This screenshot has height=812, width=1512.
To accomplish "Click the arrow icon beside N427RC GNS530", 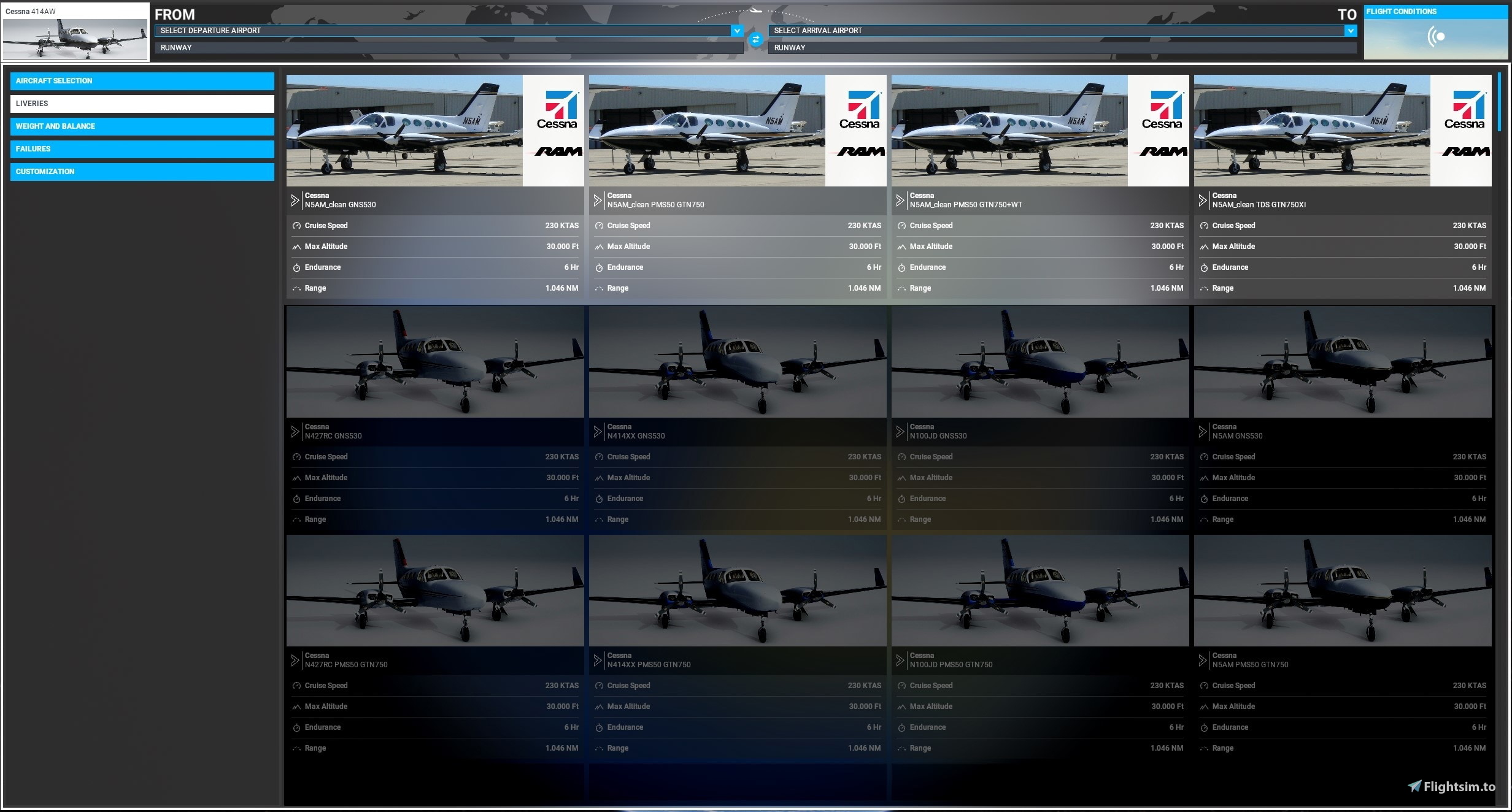I will pyautogui.click(x=295, y=432).
